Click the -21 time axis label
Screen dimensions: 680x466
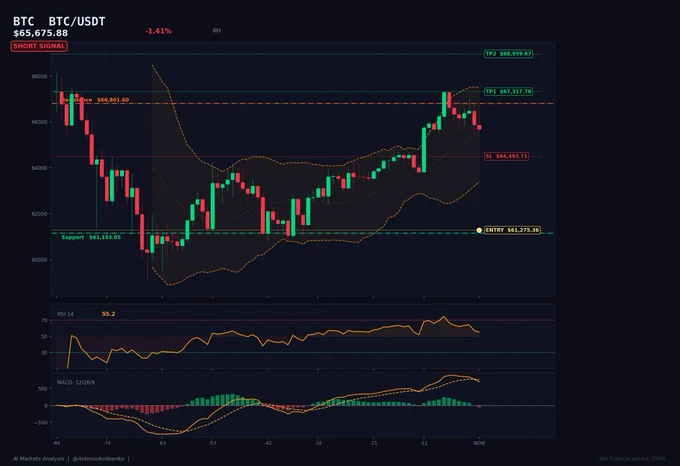(374, 443)
